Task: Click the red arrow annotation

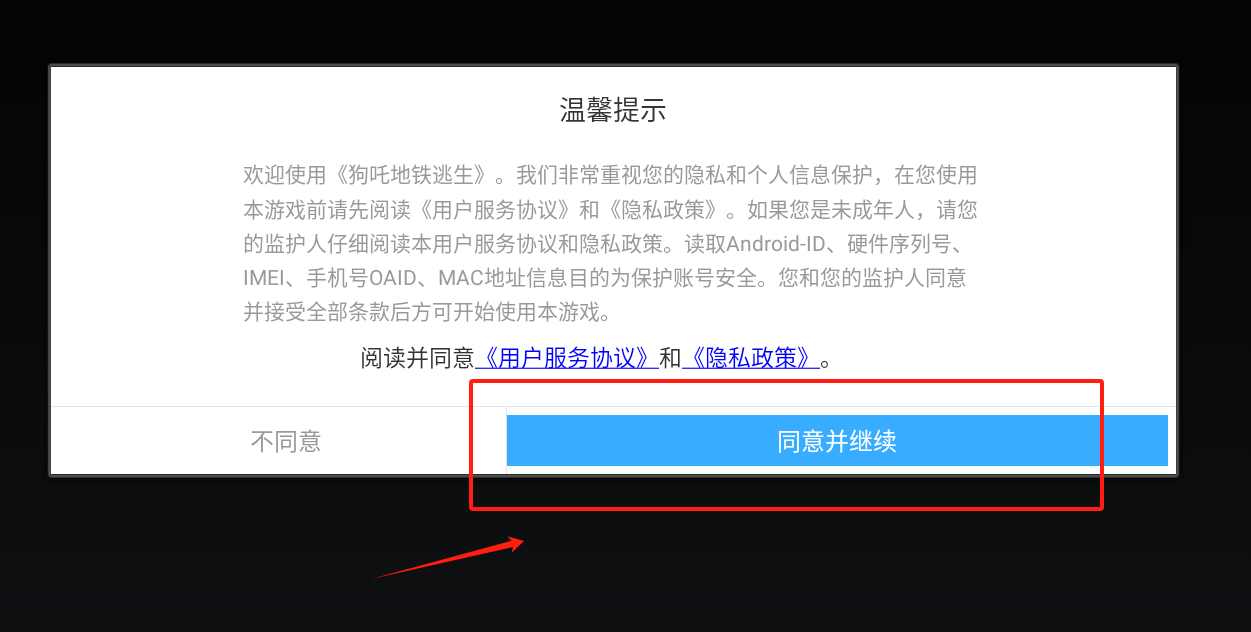Action: pyautogui.click(x=449, y=558)
